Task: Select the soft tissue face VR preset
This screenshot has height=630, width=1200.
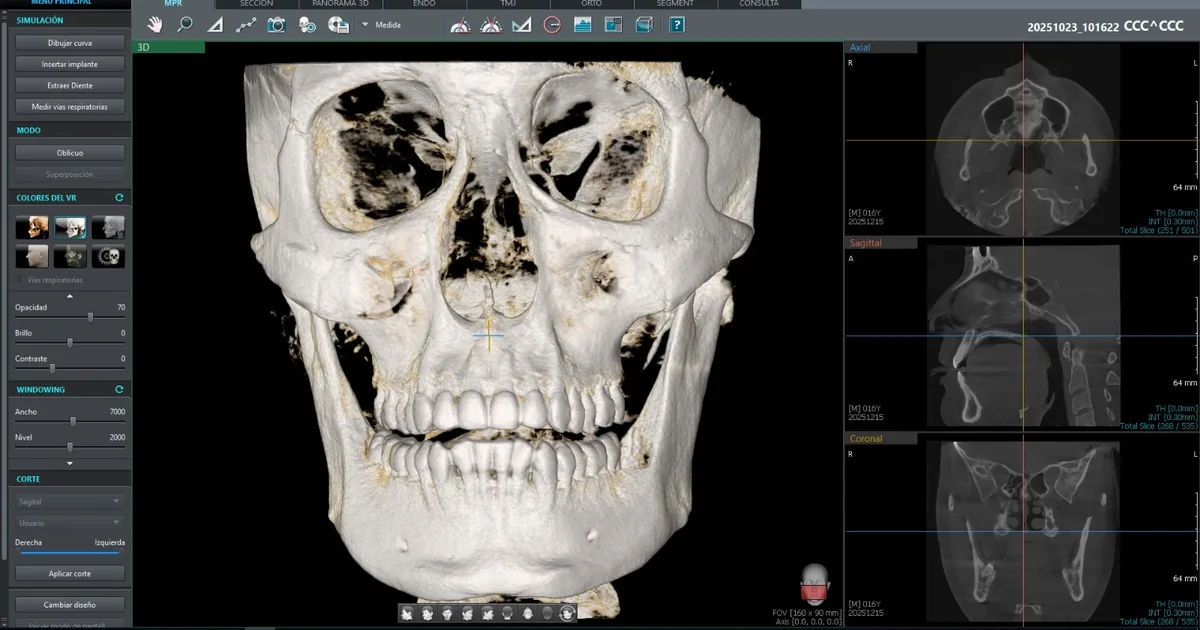Action: [32, 257]
